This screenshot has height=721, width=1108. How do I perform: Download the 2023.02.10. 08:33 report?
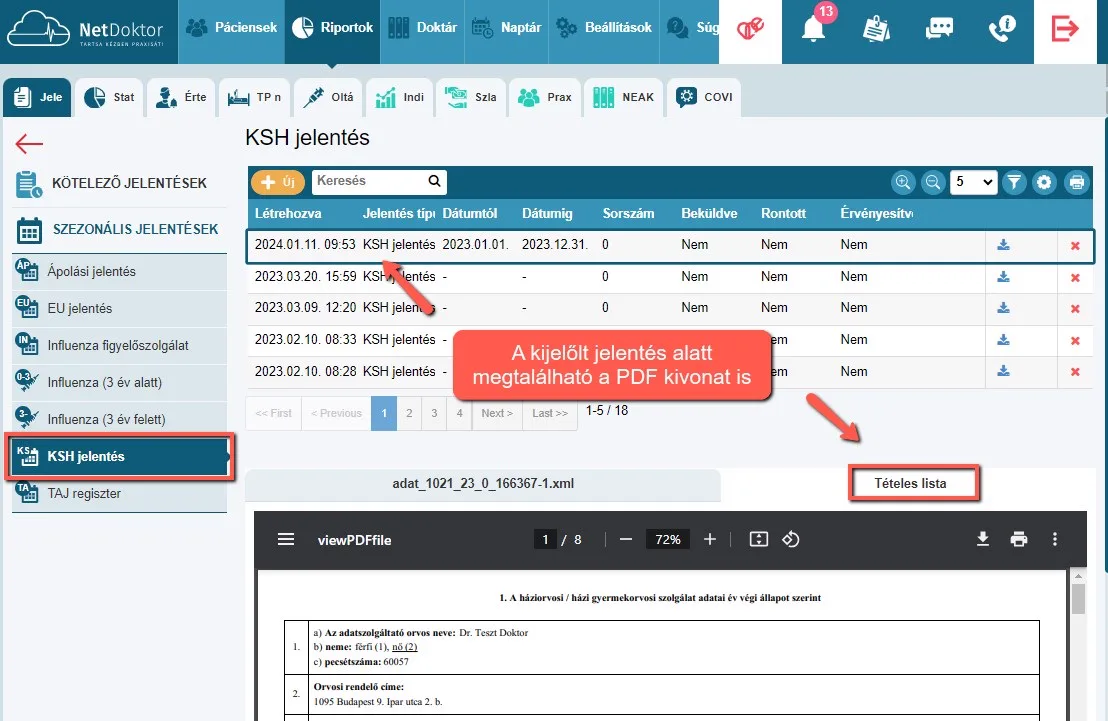pos(1003,340)
